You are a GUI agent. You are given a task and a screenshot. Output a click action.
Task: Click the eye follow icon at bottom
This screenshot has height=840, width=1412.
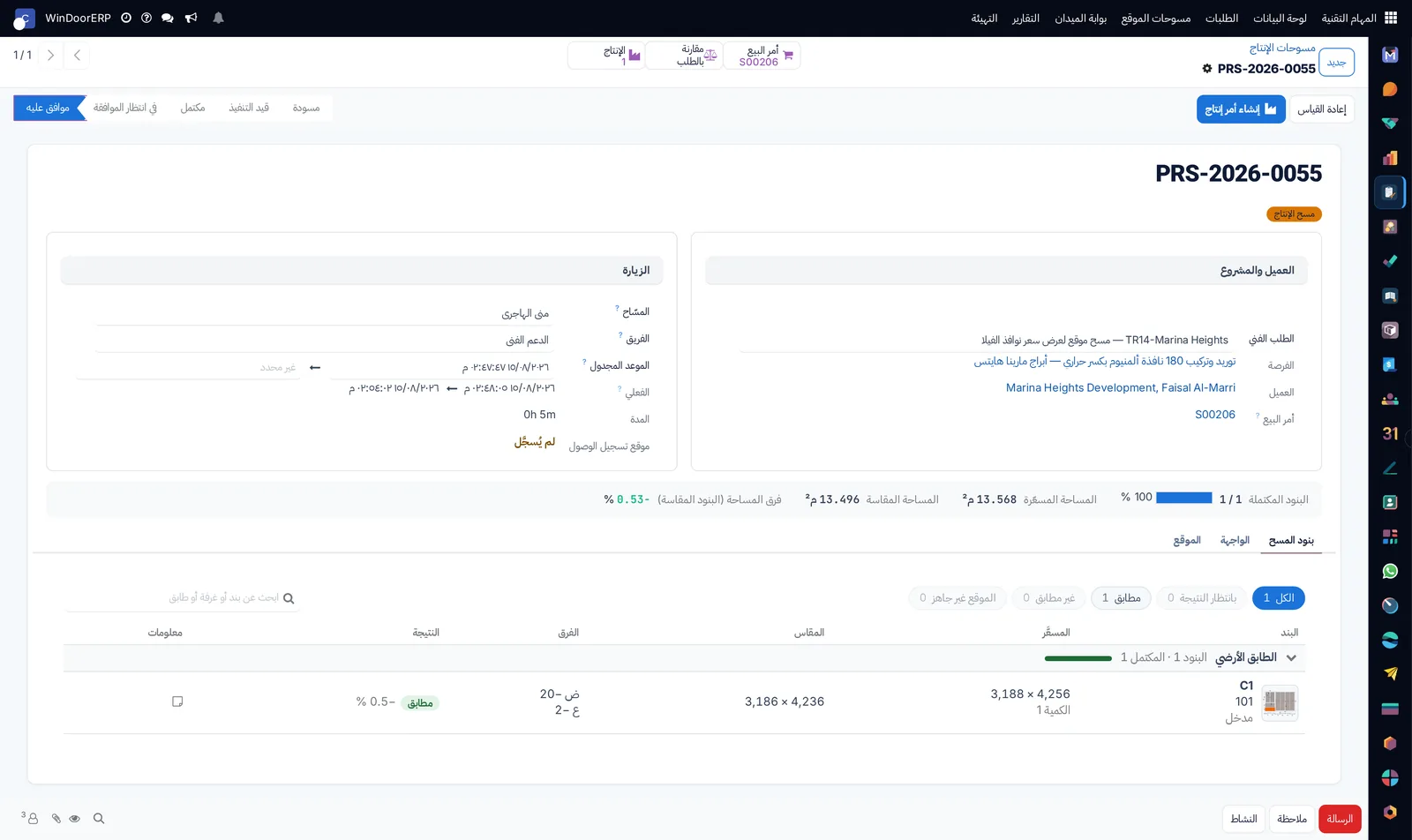(75, 819)
